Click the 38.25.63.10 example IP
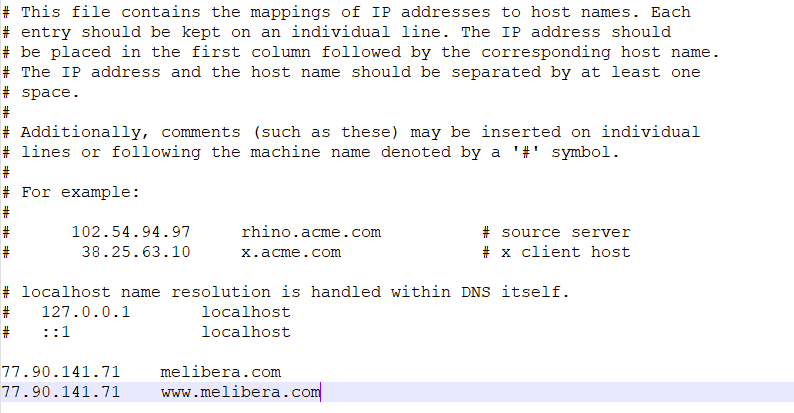This screenshot has height=413, width=794. click(136, 252)
